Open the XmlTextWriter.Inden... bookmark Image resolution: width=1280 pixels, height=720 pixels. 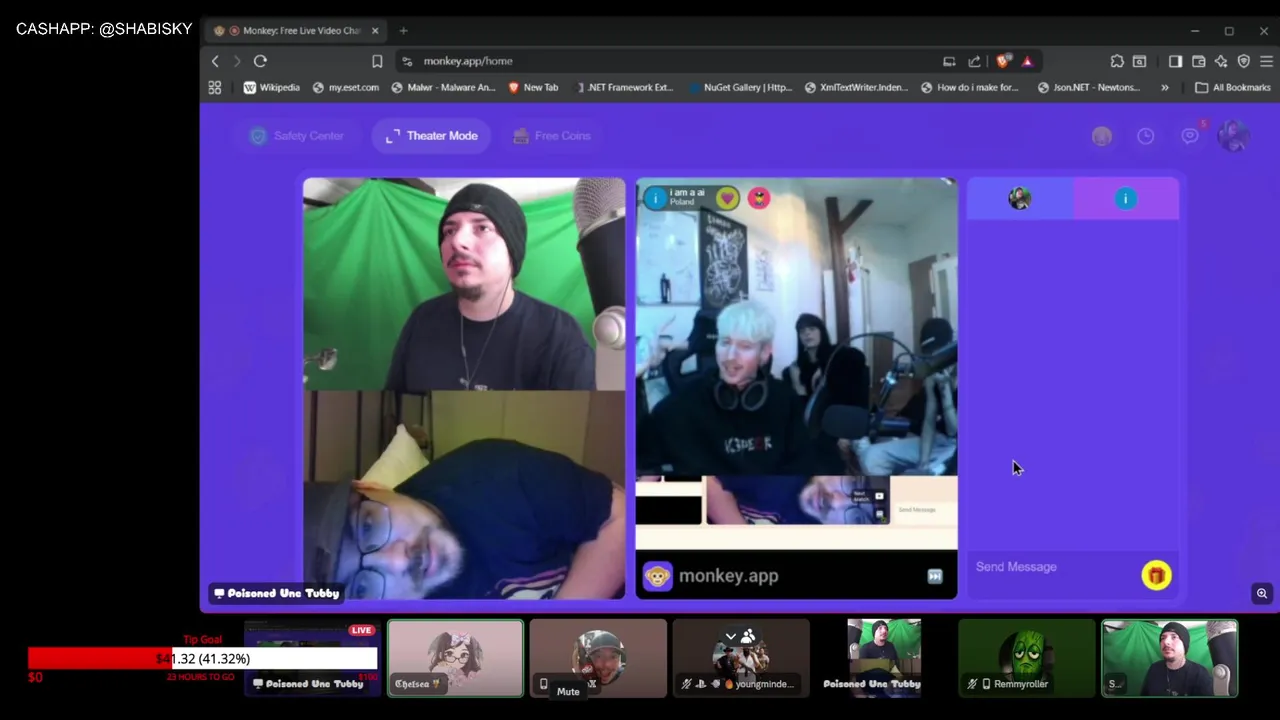click(856, 87)
